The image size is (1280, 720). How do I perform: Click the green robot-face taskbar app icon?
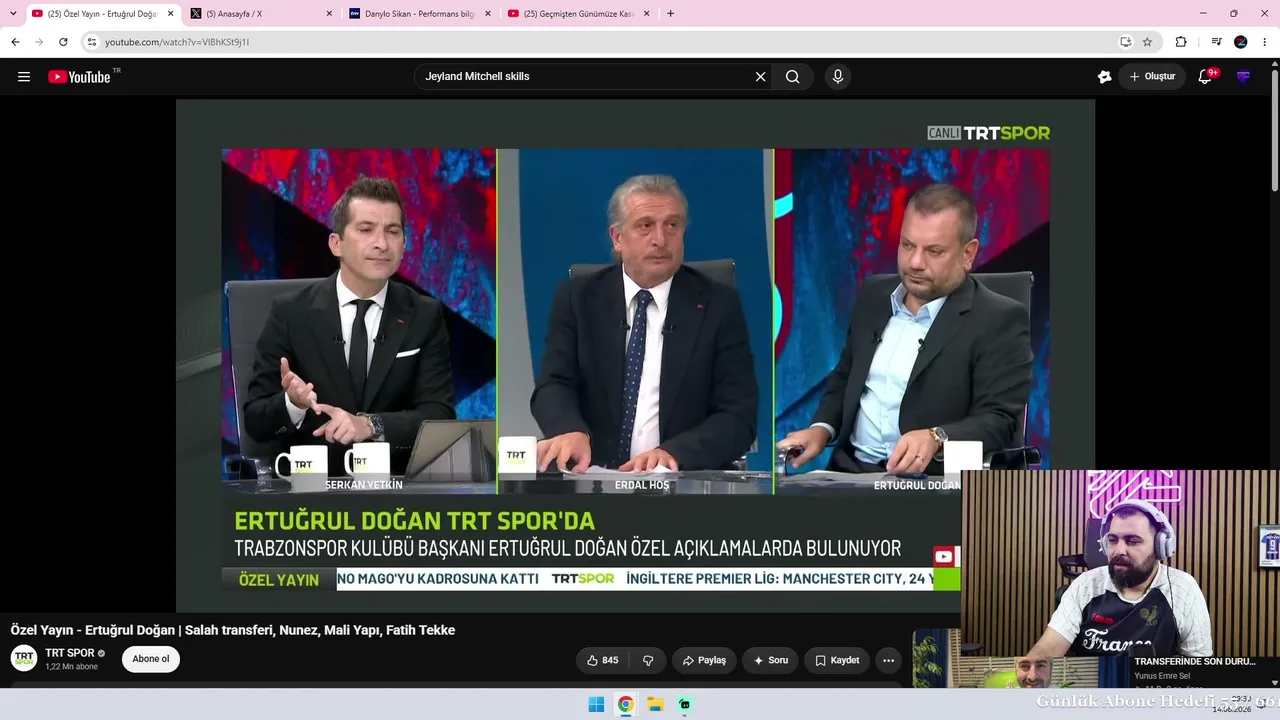tap(684, 704)
